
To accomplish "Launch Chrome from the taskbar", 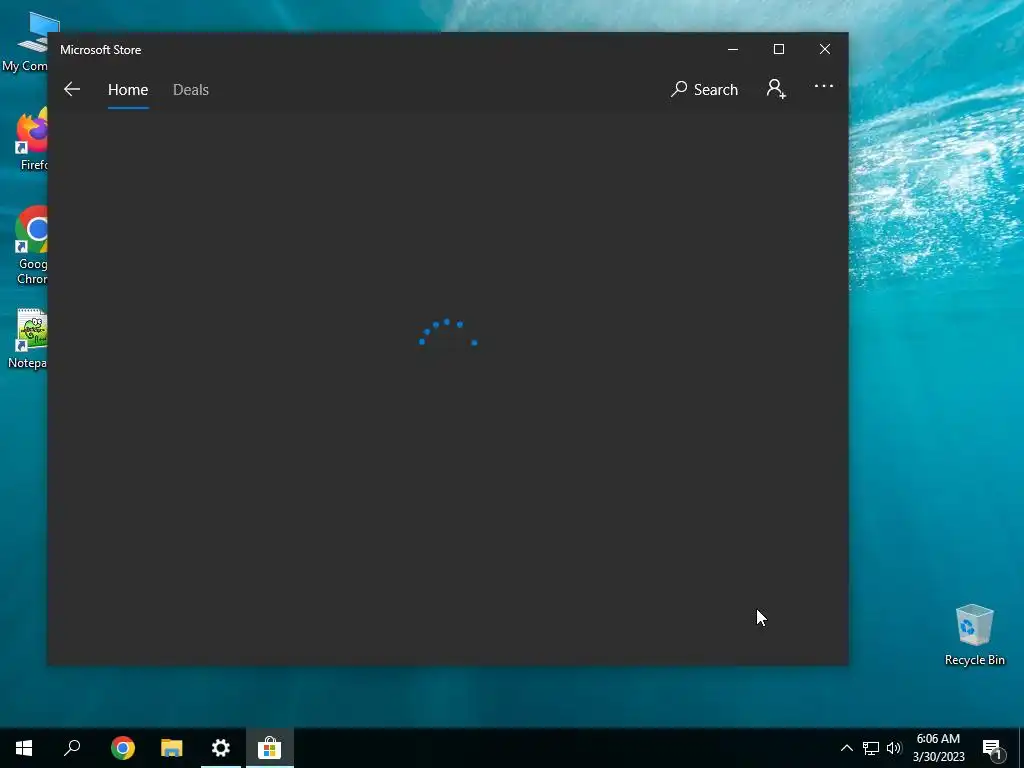I will 123,748.
